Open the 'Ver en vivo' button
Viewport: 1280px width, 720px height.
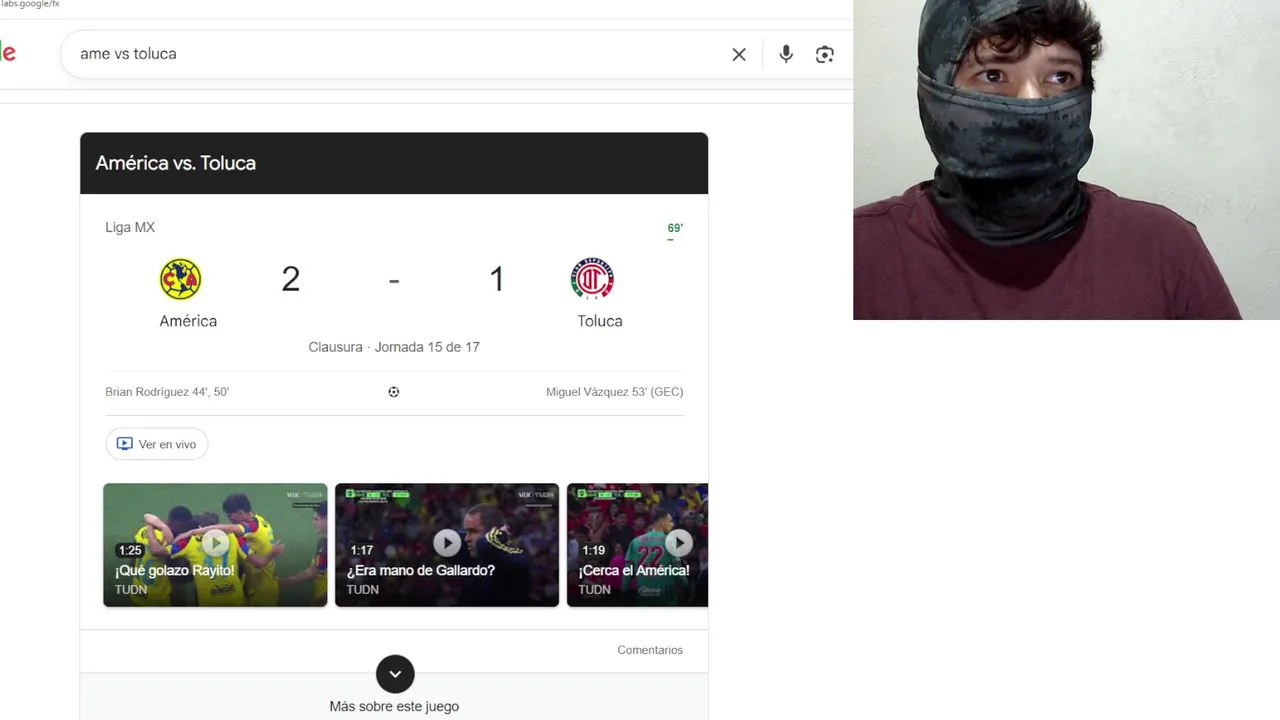157,444
